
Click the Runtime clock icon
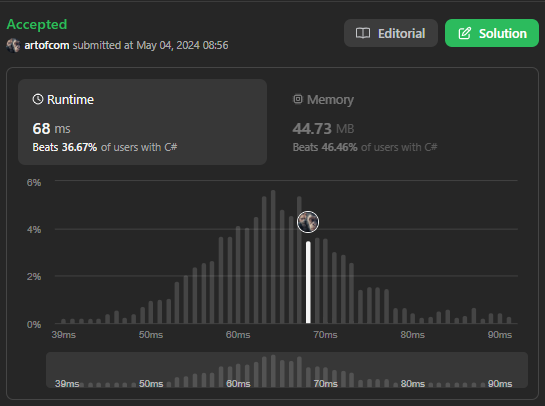pos(38,99)
